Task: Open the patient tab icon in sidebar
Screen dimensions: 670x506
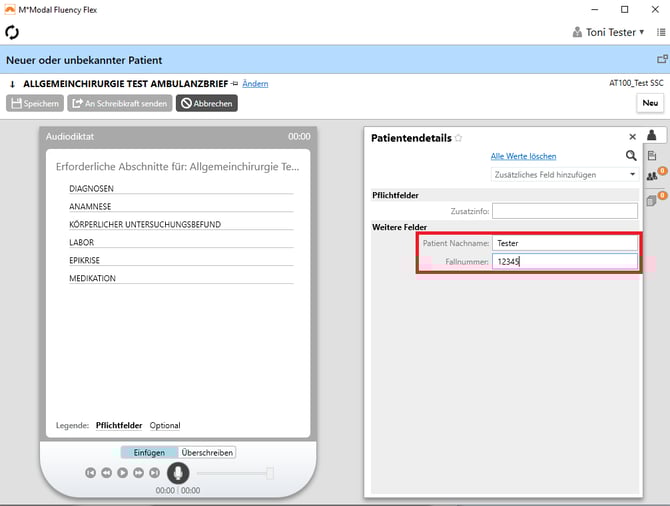Action: coord(652,135)
